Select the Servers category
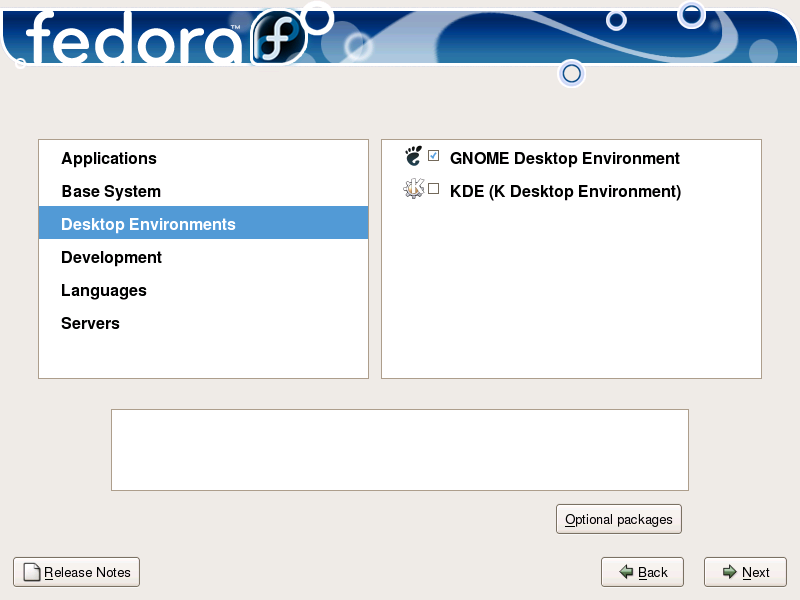Image resolution: width=800 pixels, height=600 pixels. pos(204,323)
